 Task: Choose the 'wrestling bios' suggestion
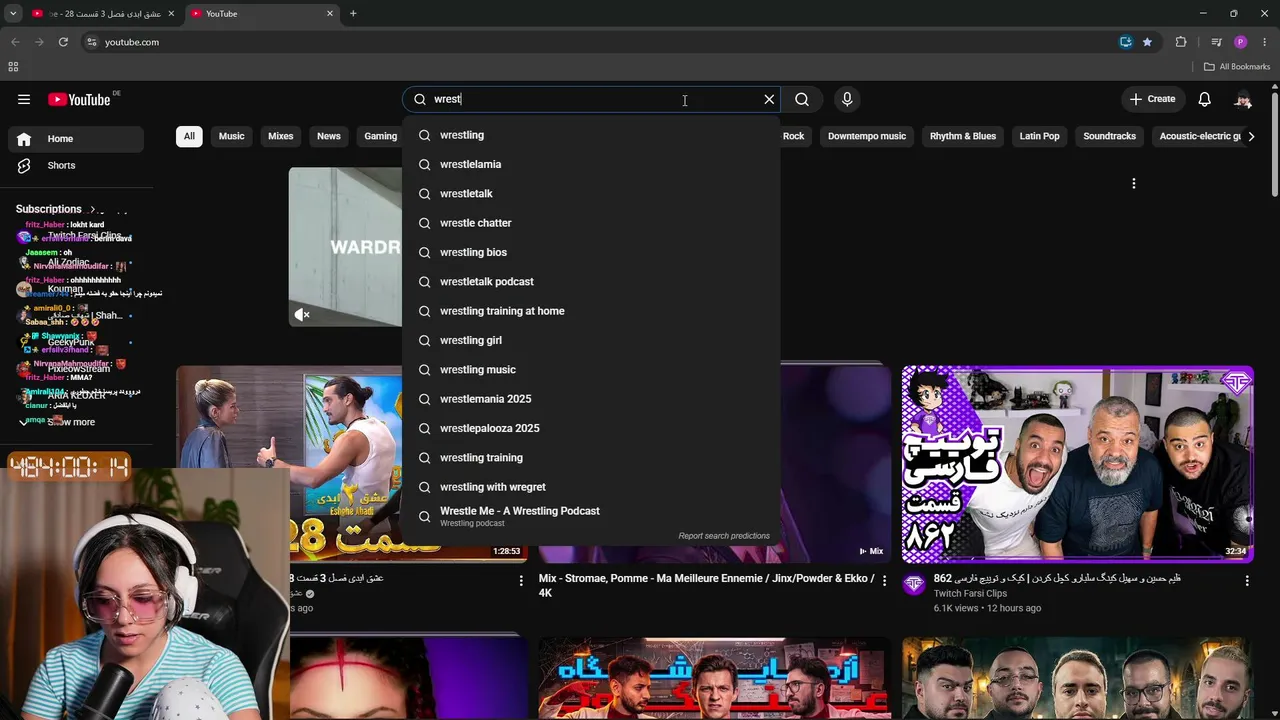pyautogui.click(x=591, y=252)
